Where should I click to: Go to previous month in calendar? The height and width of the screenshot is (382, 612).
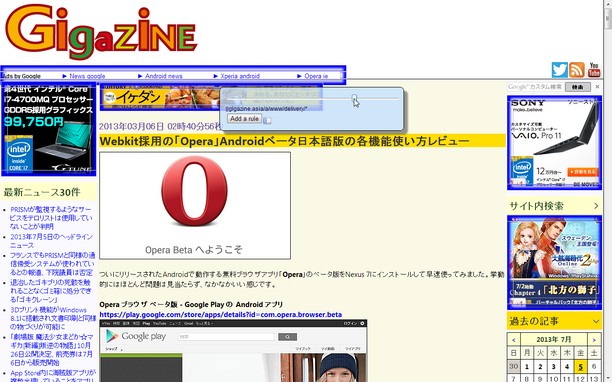tap(514, 340)
